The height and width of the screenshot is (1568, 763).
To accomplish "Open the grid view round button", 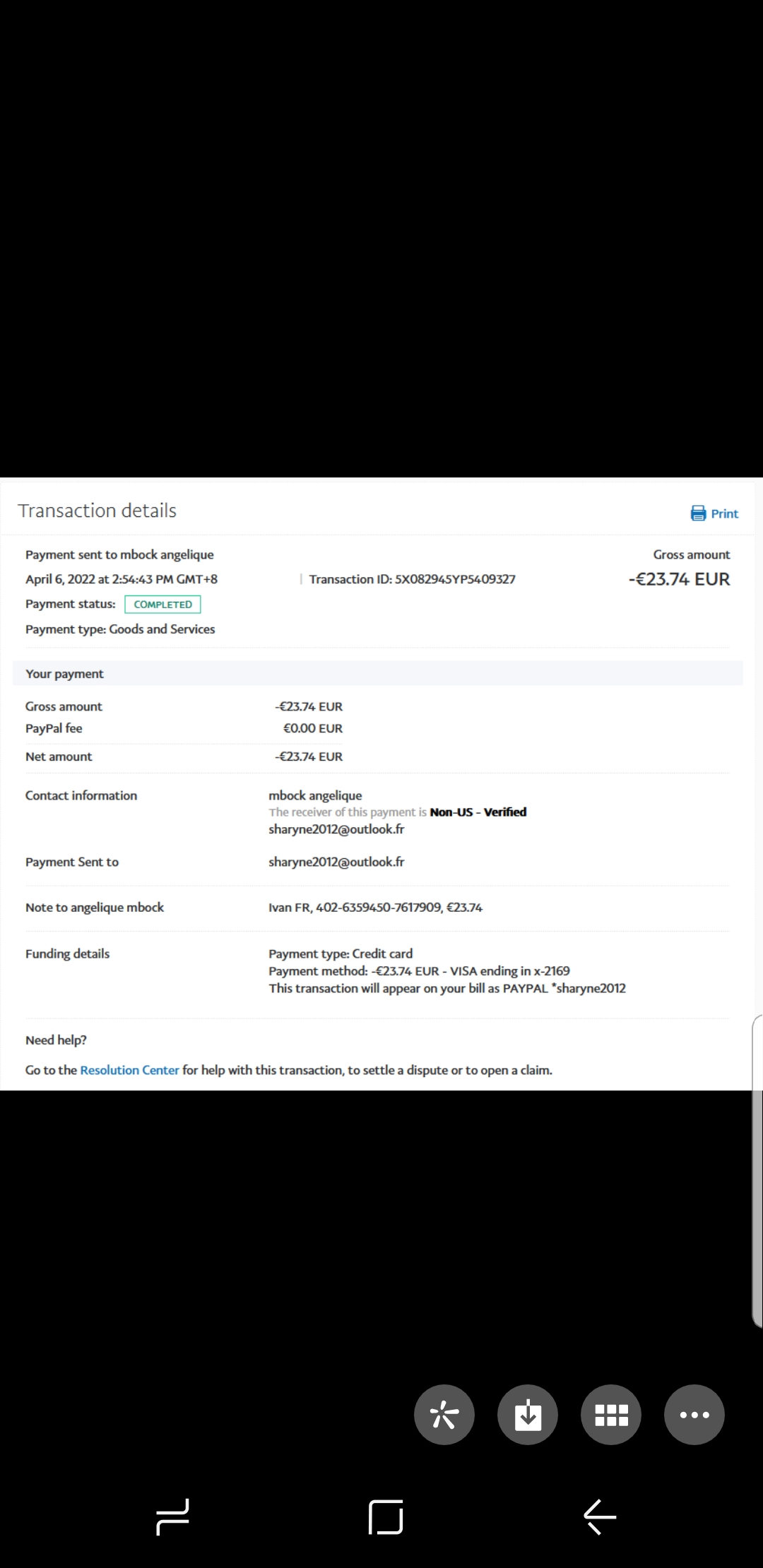I will (x=611, y=1415).
